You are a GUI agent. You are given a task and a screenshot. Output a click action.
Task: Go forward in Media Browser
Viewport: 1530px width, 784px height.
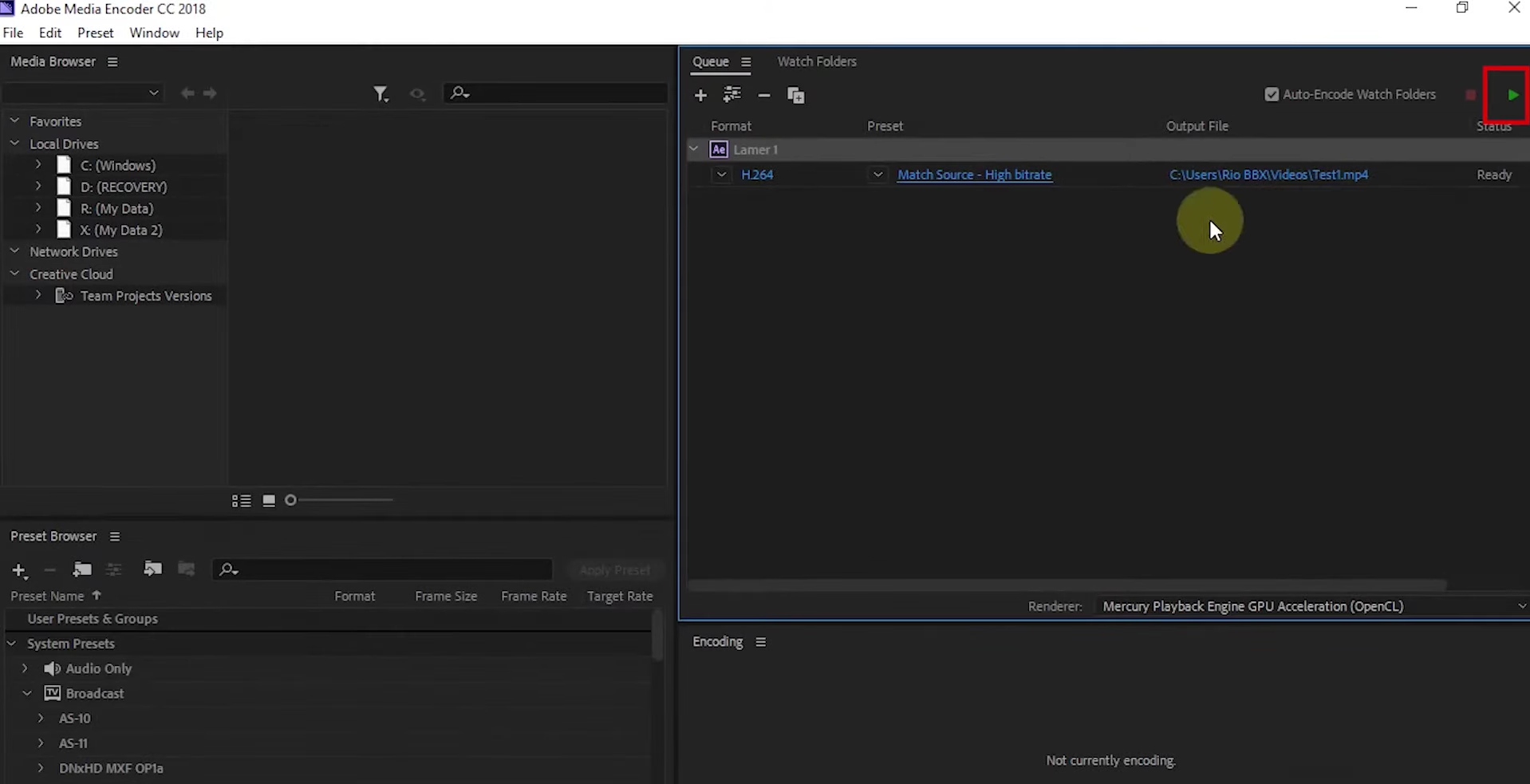[x=210, y=93]
